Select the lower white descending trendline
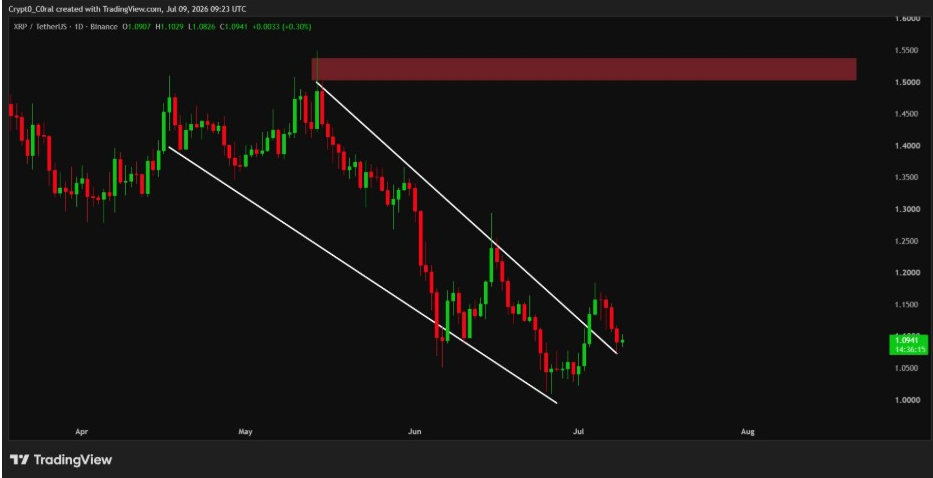Image resolution: width=933 pixels, height=478 pixels. pos(363,275)
